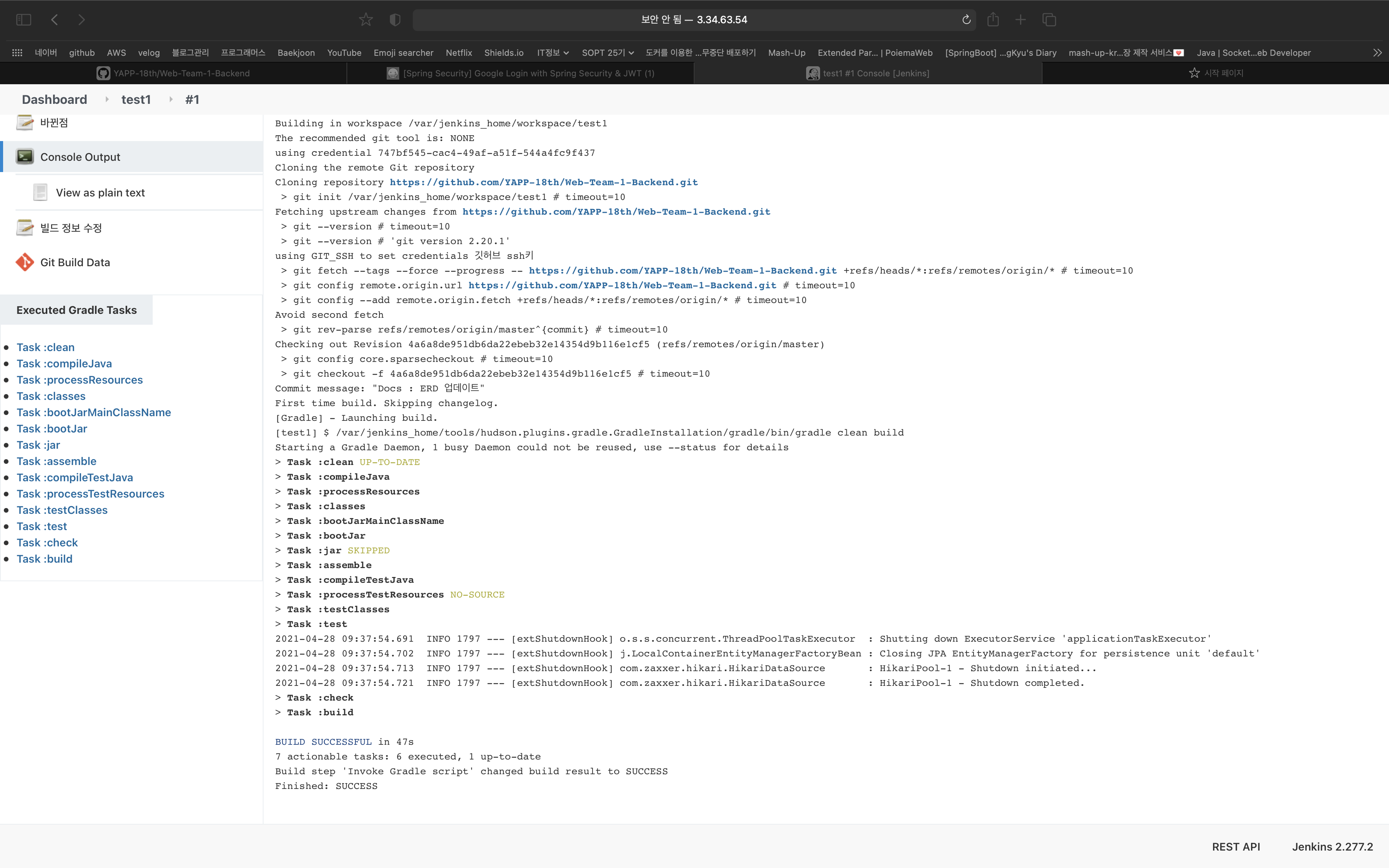Jump to Task :clean in sidebar
The height and width of the screenshot is (868, 1389).
coord(45,347)
